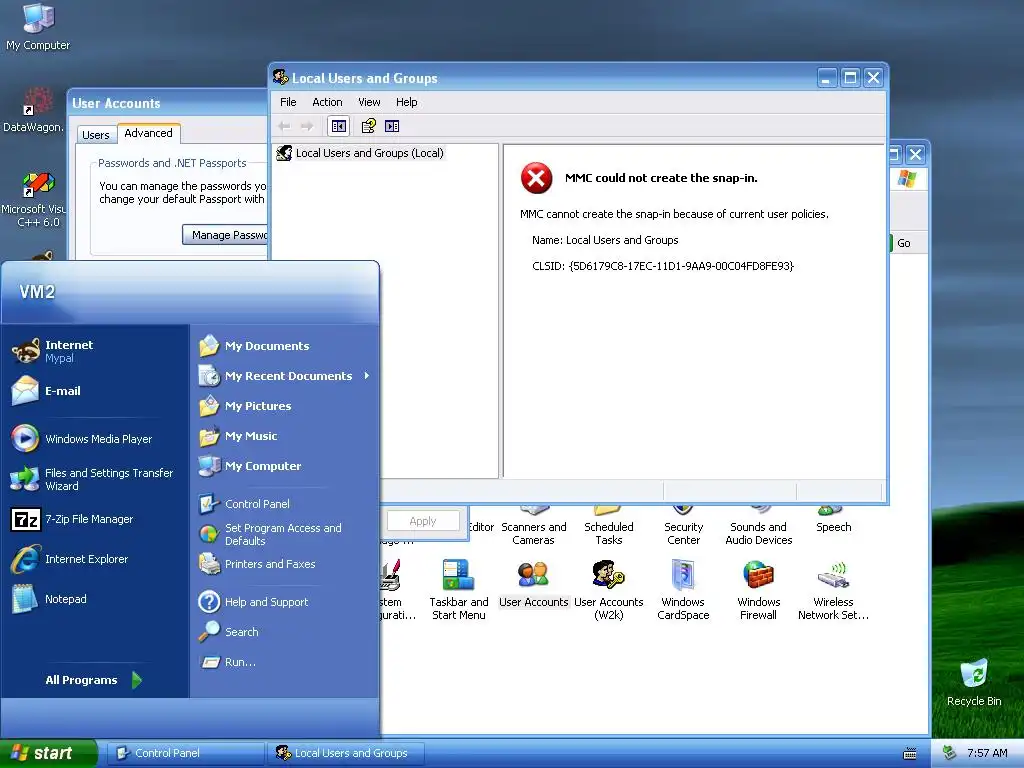Open Files and Settings Transfer Wizard
Image resolution: width=1024 pixels, height=768 pixels.
pyautogui.click(x=92, y=479)
